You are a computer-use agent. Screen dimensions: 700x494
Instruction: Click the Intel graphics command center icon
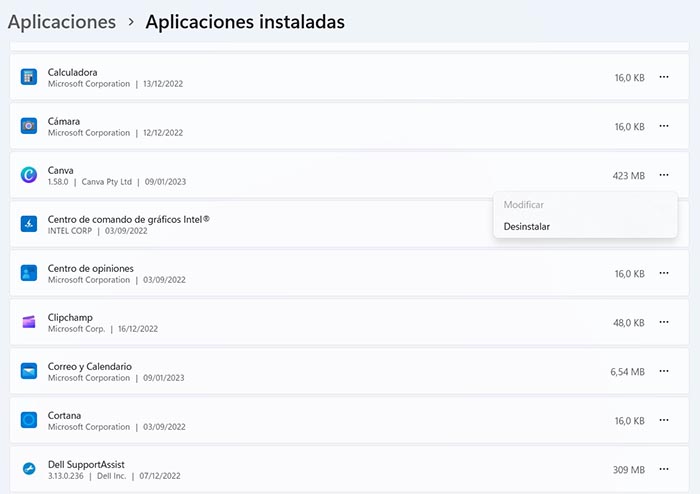pos(29,224)
